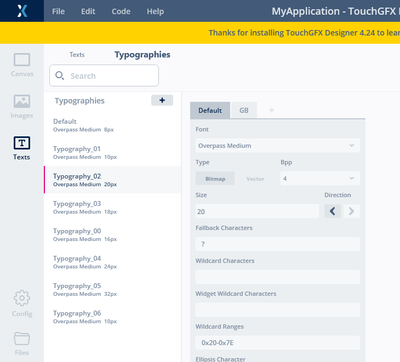This screenshot has width=400, height=362.
Task: Click the Typographies list header
Action: 80,101
